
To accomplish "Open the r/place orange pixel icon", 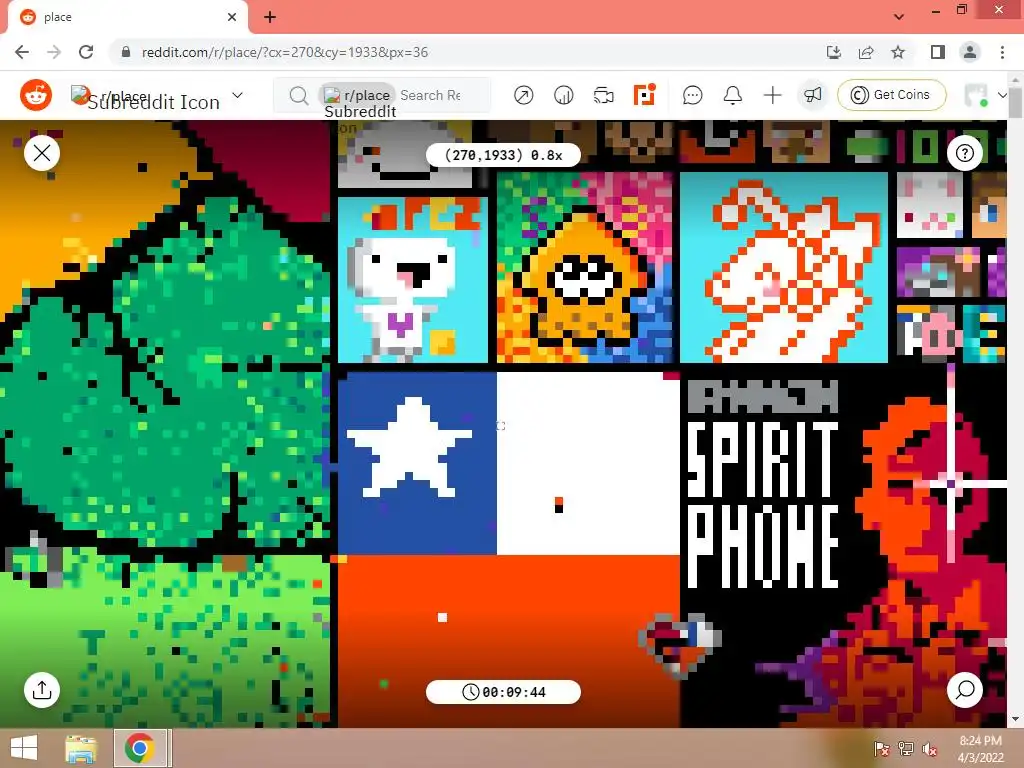I will tap(644, 95).
